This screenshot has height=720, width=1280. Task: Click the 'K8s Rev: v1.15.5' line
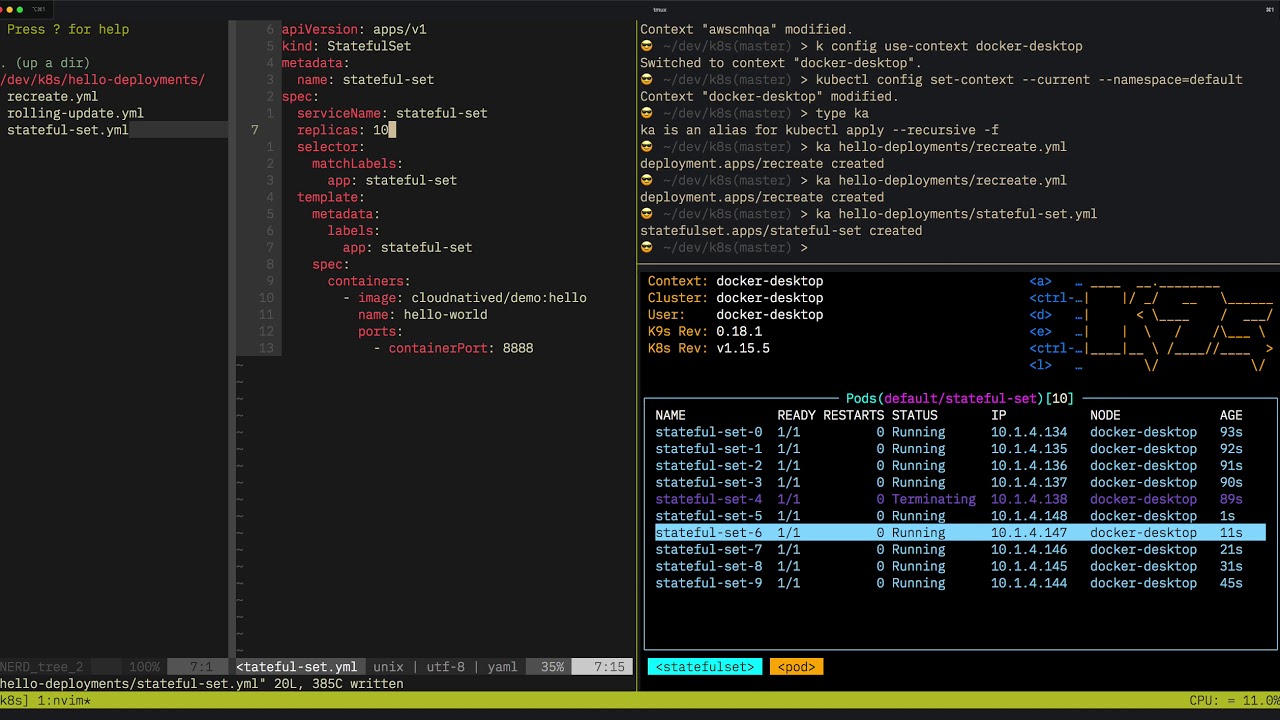click(709, 348)
